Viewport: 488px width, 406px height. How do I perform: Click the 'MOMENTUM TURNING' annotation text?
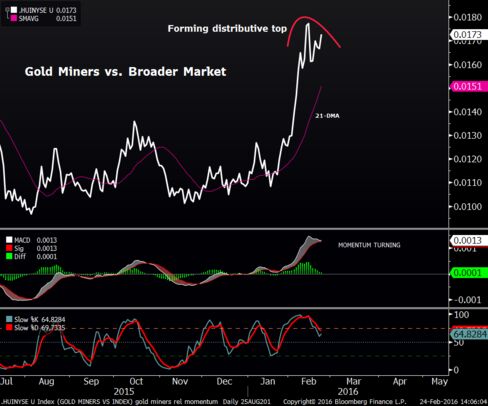pyautogui.click(x=369, y=245)
